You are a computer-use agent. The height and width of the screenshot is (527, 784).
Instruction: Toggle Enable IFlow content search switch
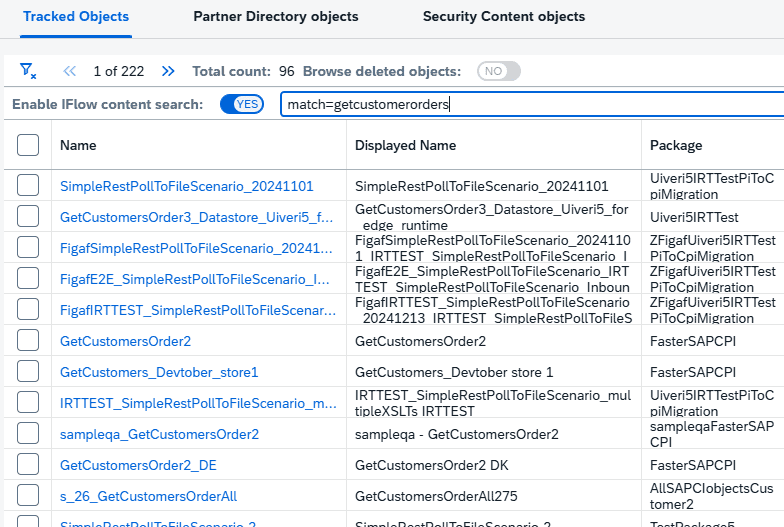pyautogui.click(x=242, y=104)
